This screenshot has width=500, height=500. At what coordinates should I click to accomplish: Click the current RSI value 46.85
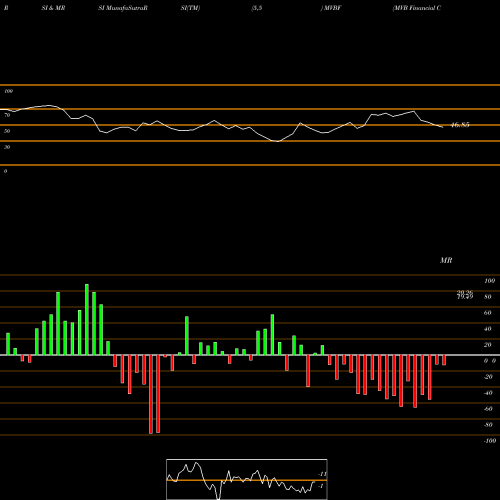point(460,125)
